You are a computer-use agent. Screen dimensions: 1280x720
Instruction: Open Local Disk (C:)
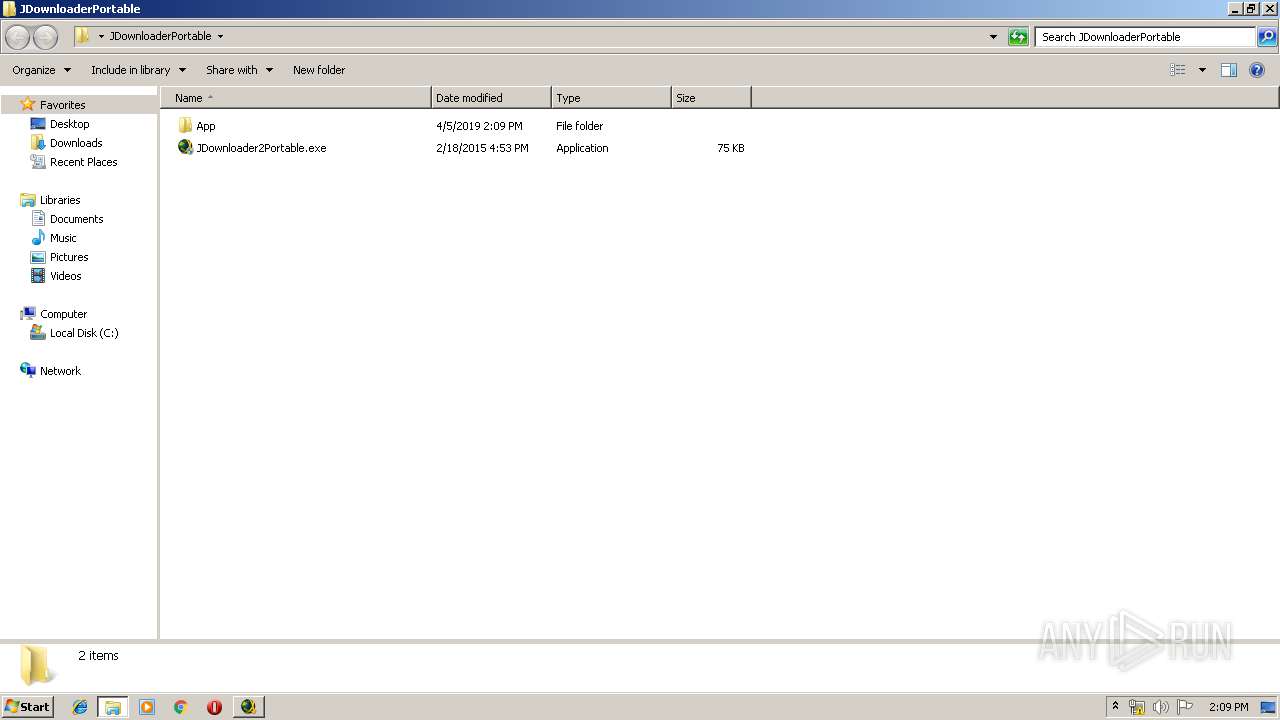click(x=84, y=333)
